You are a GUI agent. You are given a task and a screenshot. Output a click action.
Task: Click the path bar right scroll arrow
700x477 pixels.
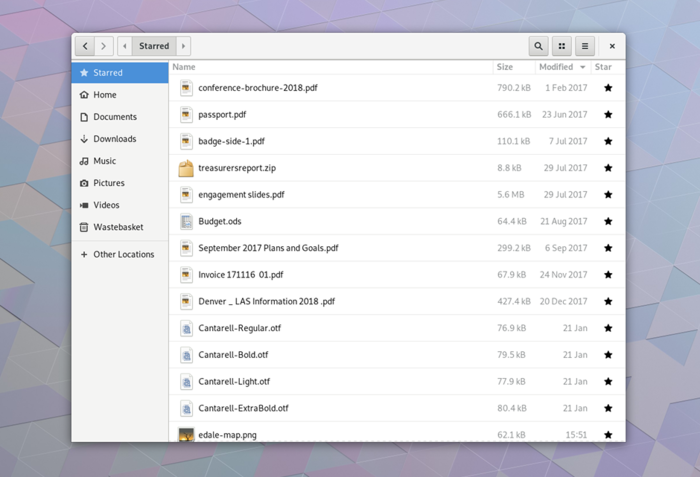pos(184,46)
